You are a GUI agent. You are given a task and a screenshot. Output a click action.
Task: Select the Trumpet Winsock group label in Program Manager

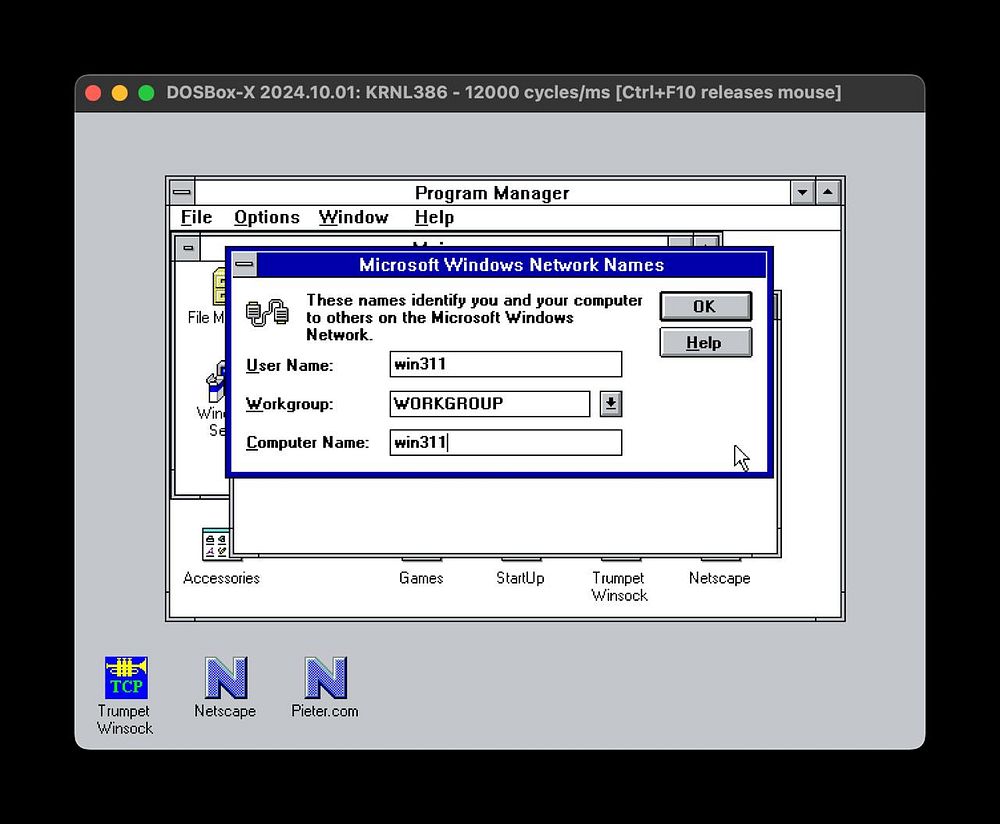point(619,587)
